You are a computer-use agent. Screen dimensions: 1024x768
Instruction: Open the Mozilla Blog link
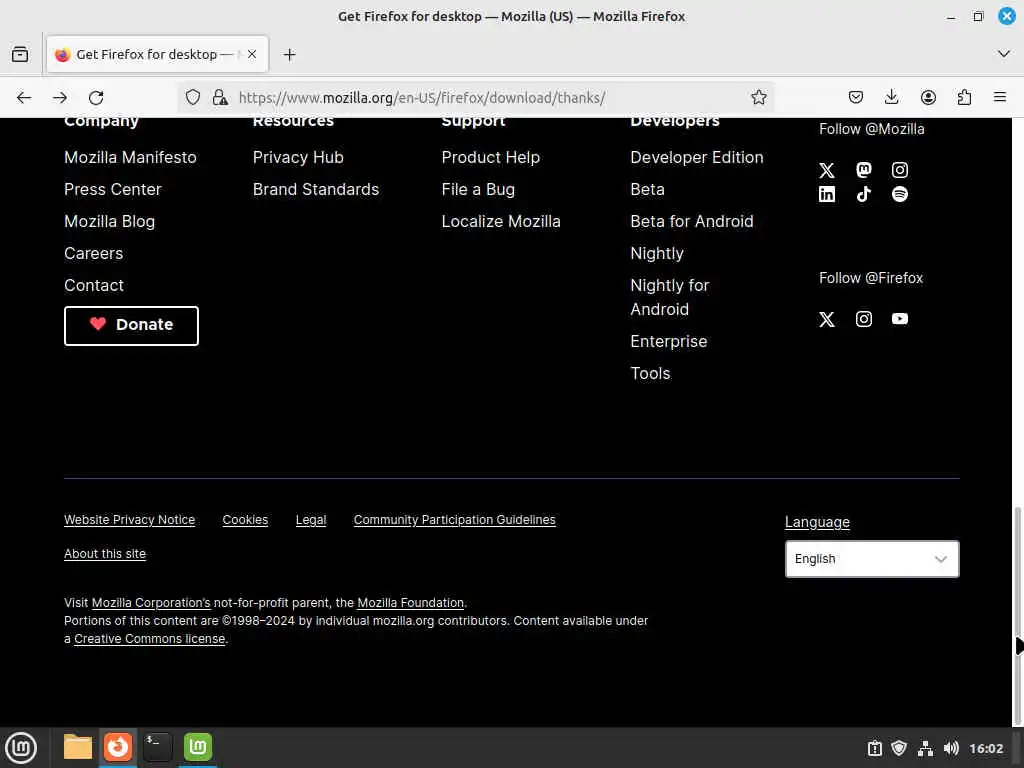click(109, 221)
